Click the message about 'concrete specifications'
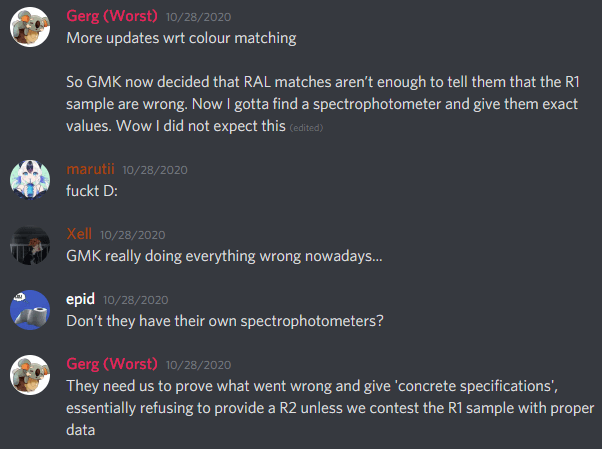The height and width of the screenshot is (449, 602). [x=330, y=408]
